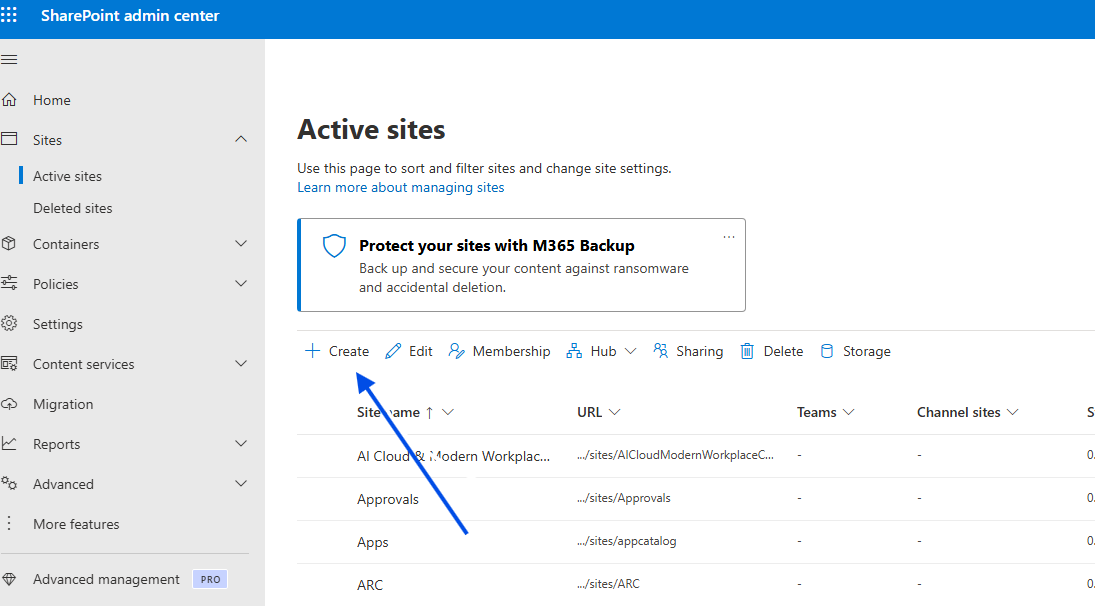Click the M365 Backup shield icon
This screenshot has height=606, width=1095.
point(334,246)
